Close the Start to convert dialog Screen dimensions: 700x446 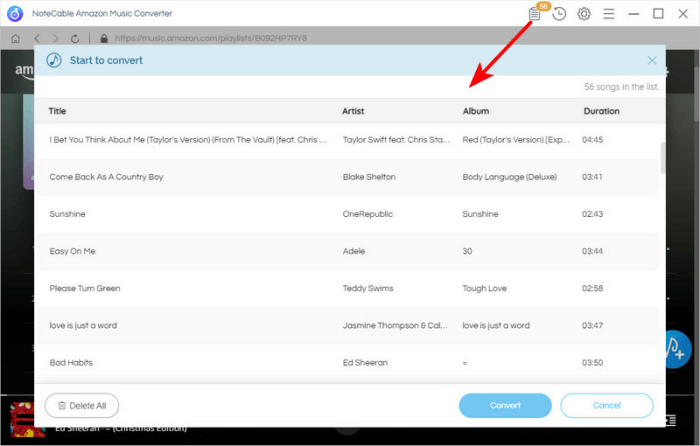(652, 60)
